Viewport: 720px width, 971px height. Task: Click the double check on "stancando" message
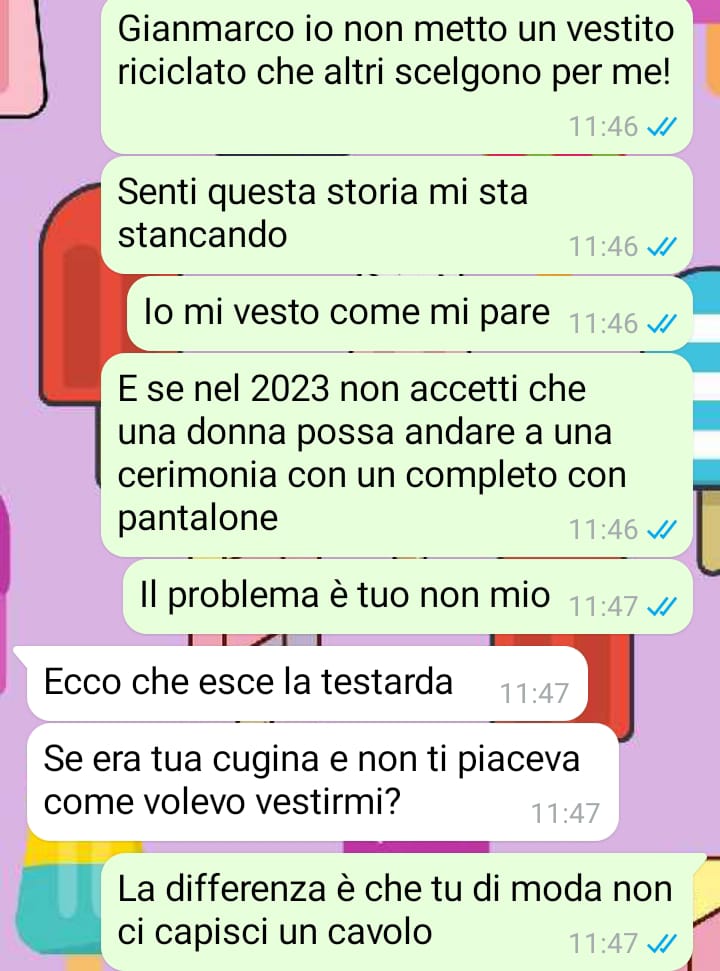661,247
